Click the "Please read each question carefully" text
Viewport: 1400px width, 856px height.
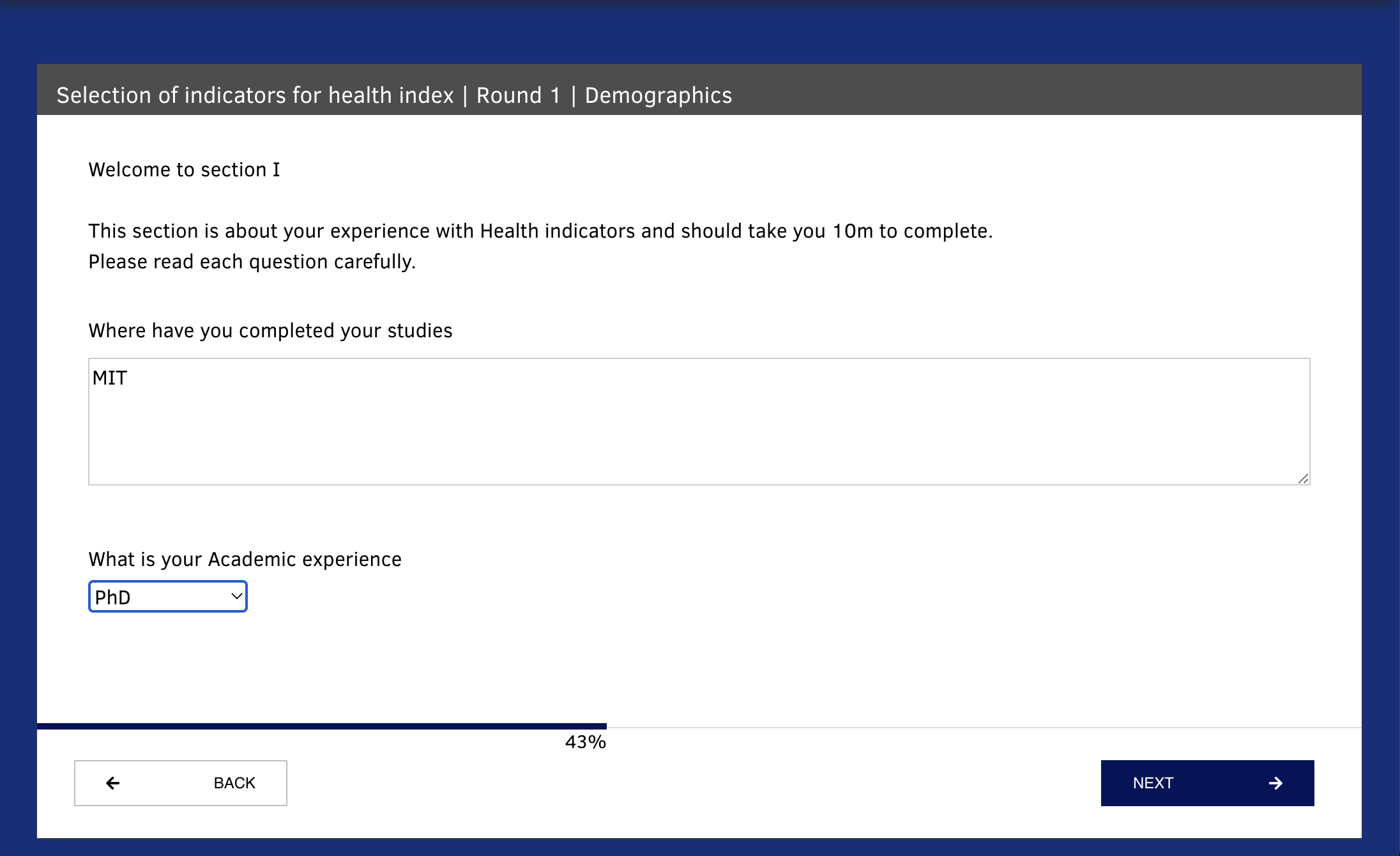pos(252,262)
